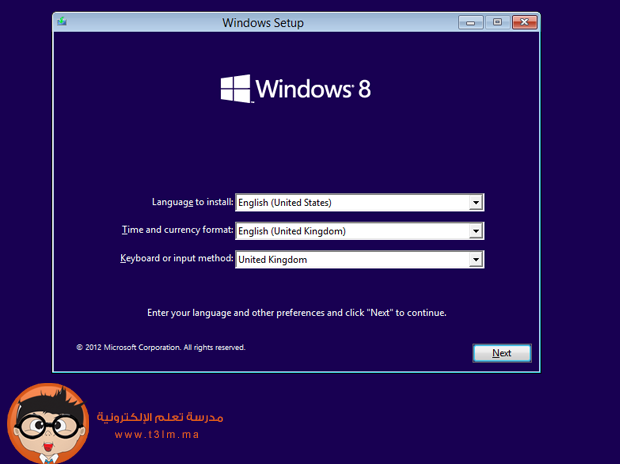Select the English (United States) language field
Screen dimensions: 620x464
click(x=350, y=203)
